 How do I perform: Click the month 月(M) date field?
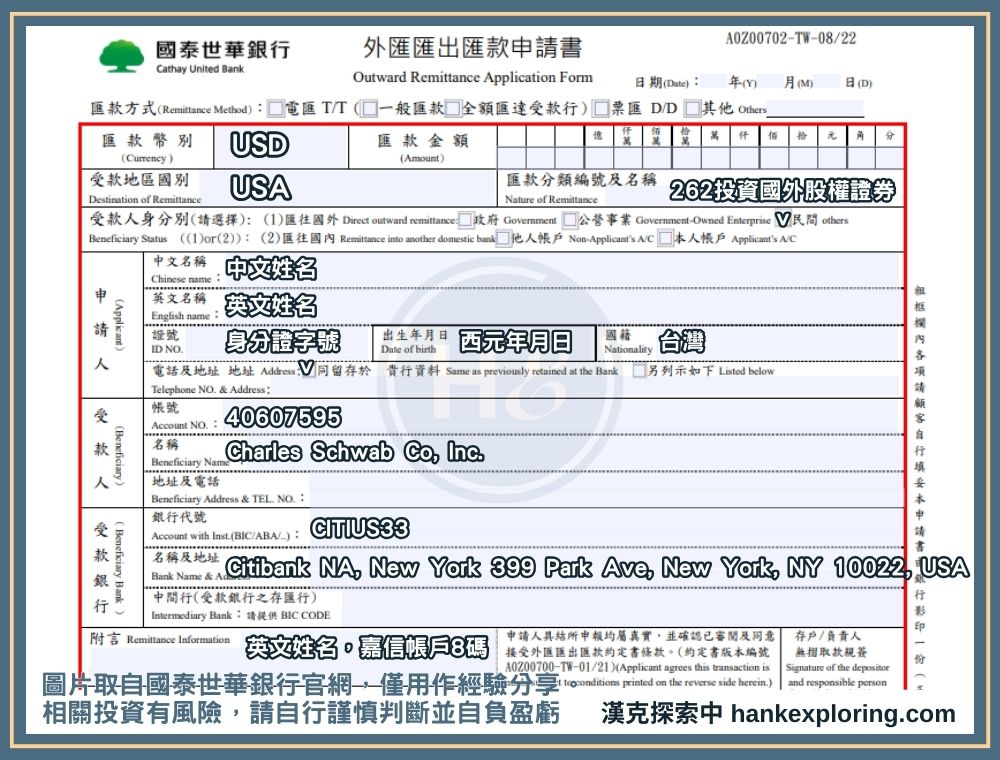click(x=770, y=82)
